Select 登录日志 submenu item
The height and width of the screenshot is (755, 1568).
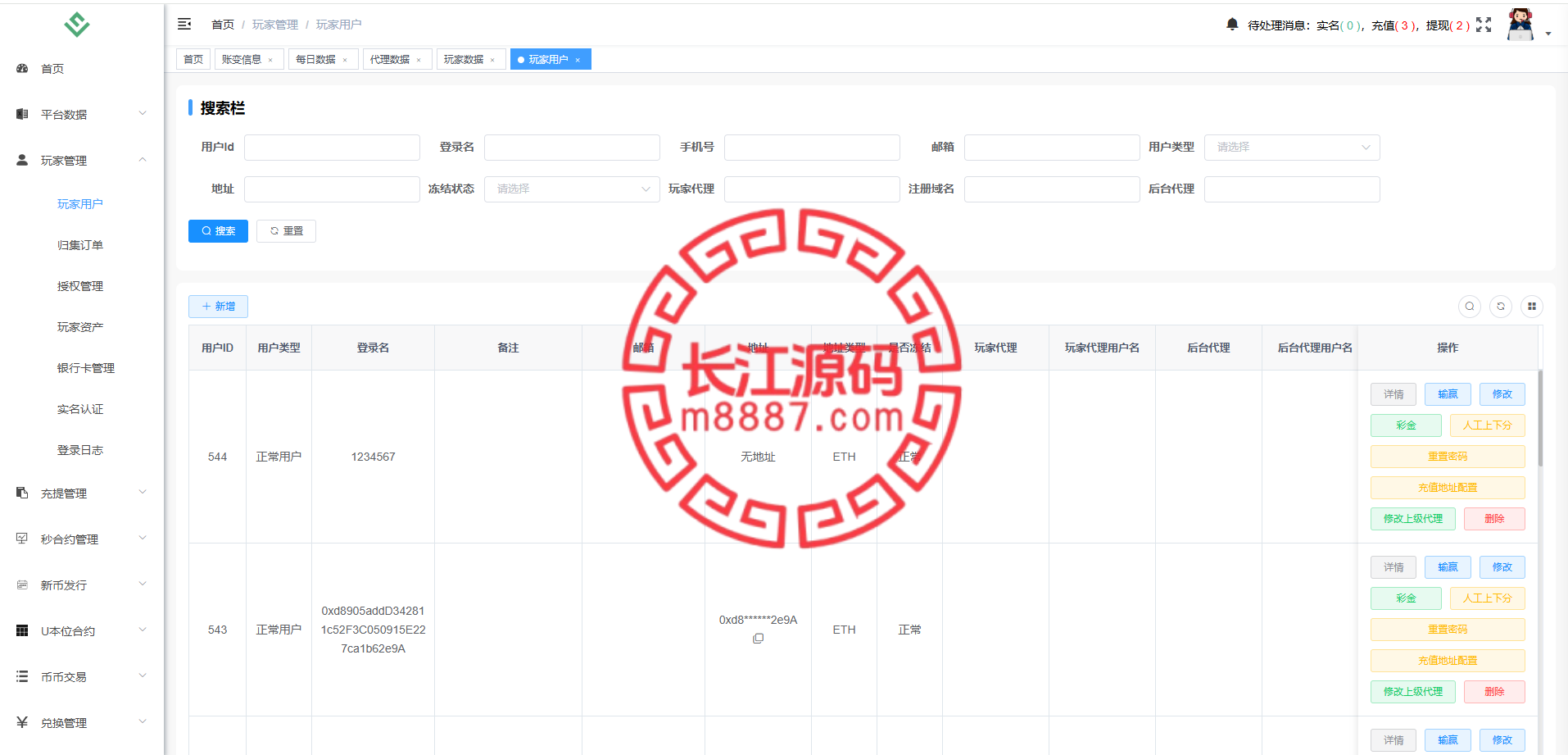[x=80, y=450]
